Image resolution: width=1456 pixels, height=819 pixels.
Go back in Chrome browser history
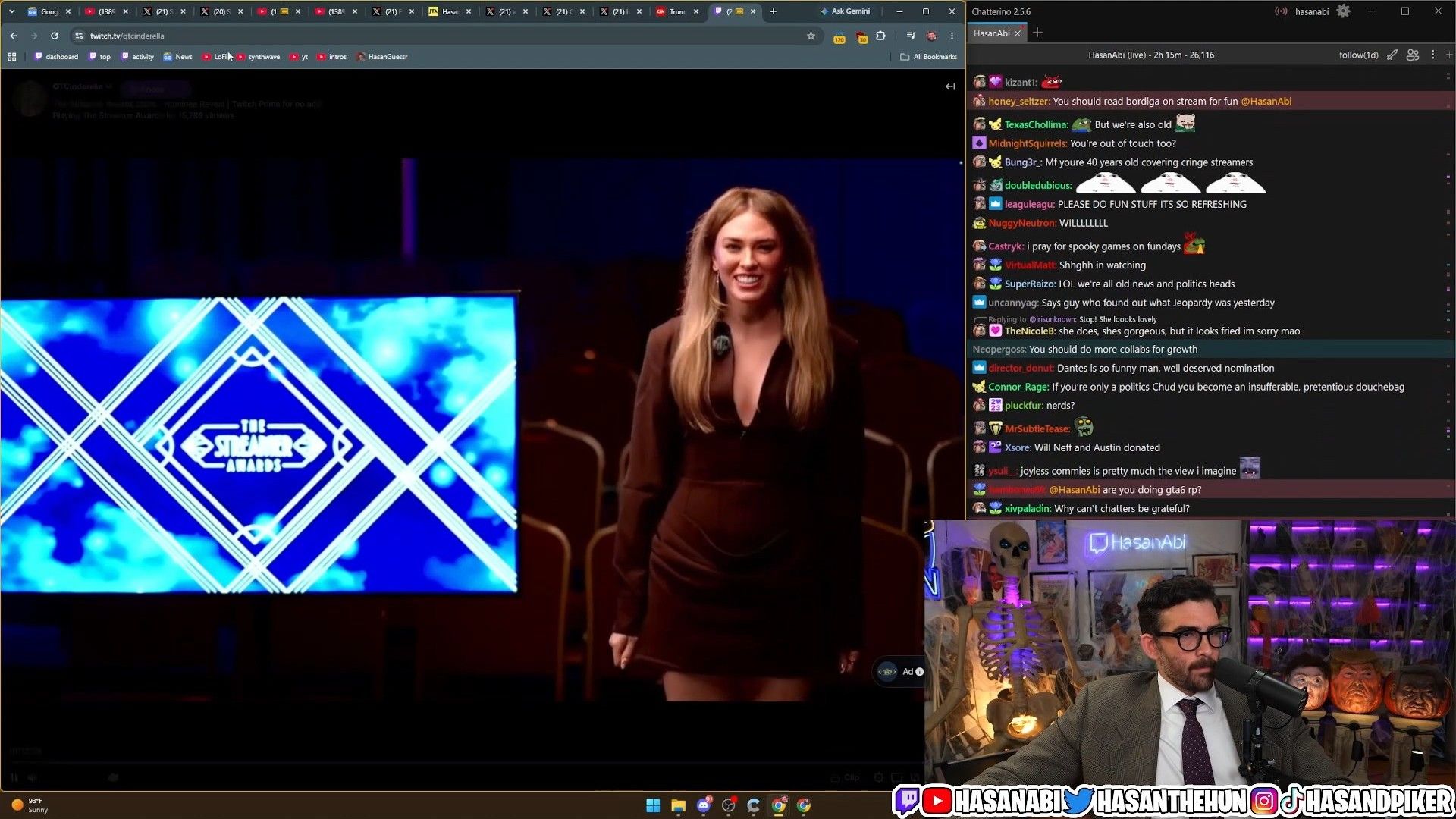coord(14,36)
